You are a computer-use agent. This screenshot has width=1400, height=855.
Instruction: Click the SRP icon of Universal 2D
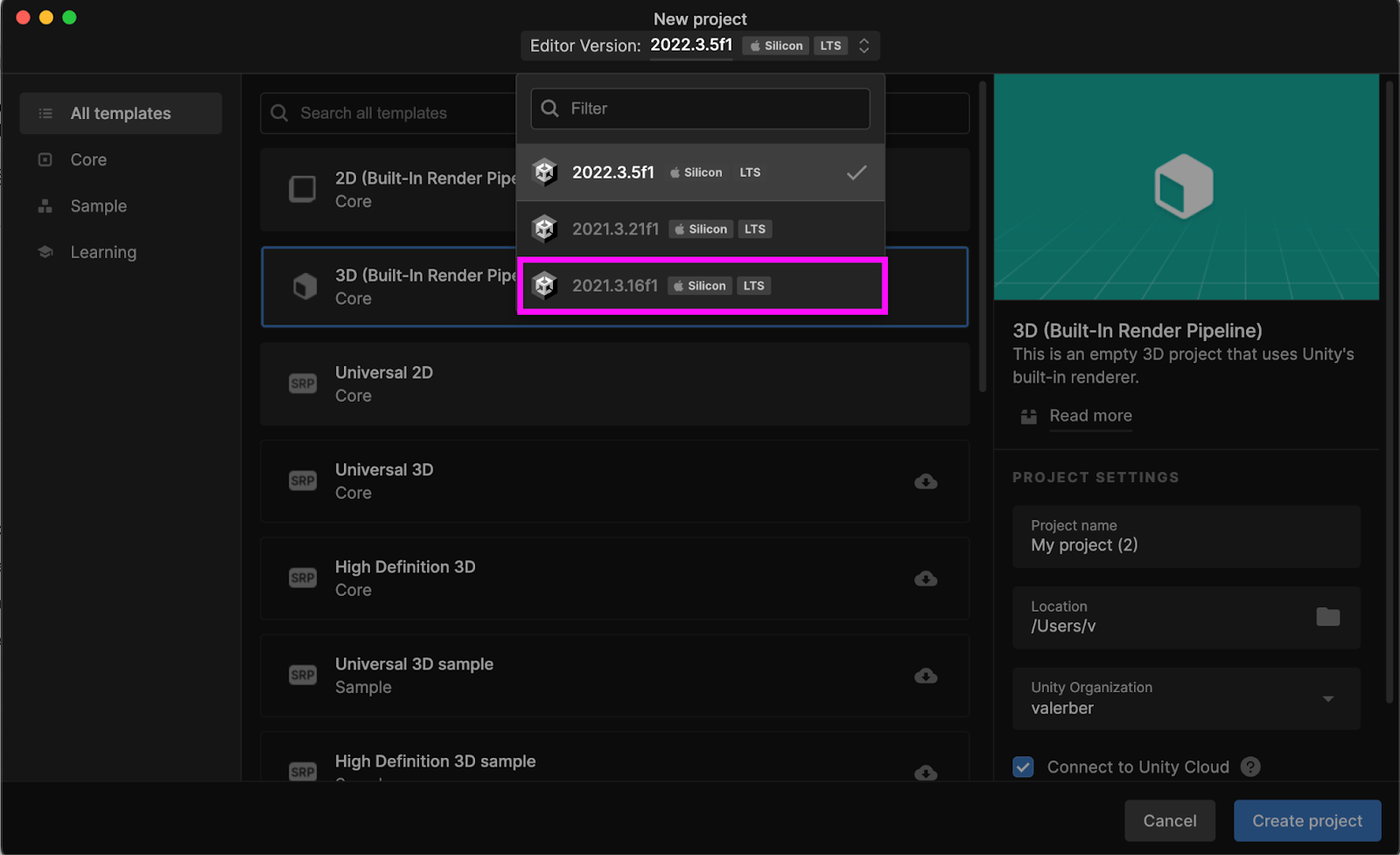coord(303,383)
